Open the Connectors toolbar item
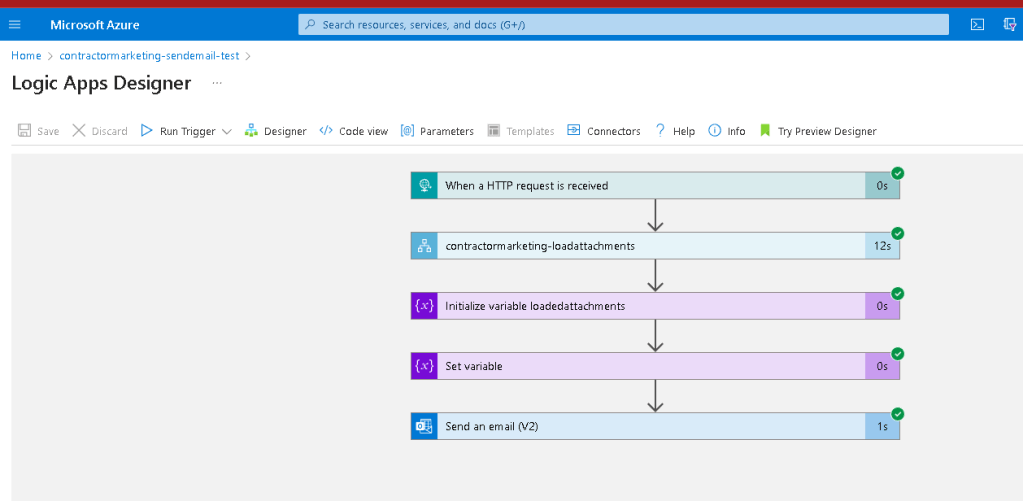Image resolution: width=1023 pixels, height=501 pixels. 604,131
